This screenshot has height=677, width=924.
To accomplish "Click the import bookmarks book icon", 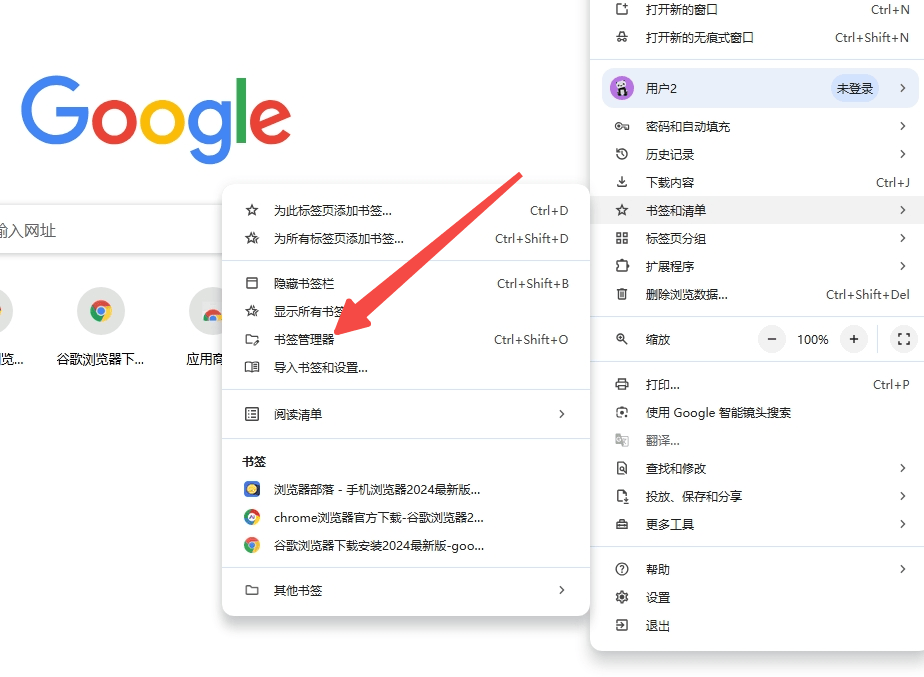I will pos(252,367).
